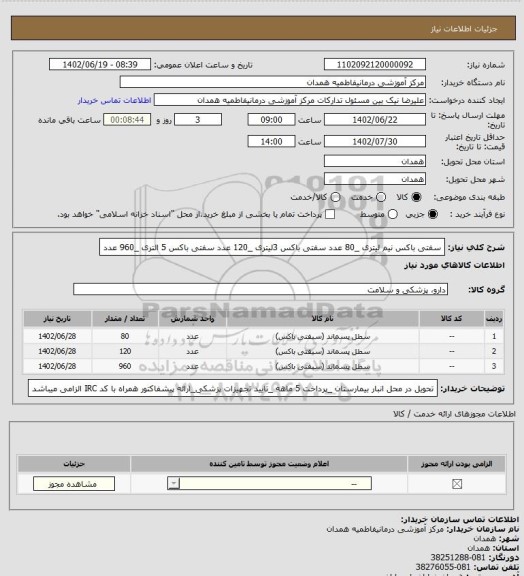Click the الزامی بودن ارائه مجوز header
524x576 pixels.
[x=456, y=464]
